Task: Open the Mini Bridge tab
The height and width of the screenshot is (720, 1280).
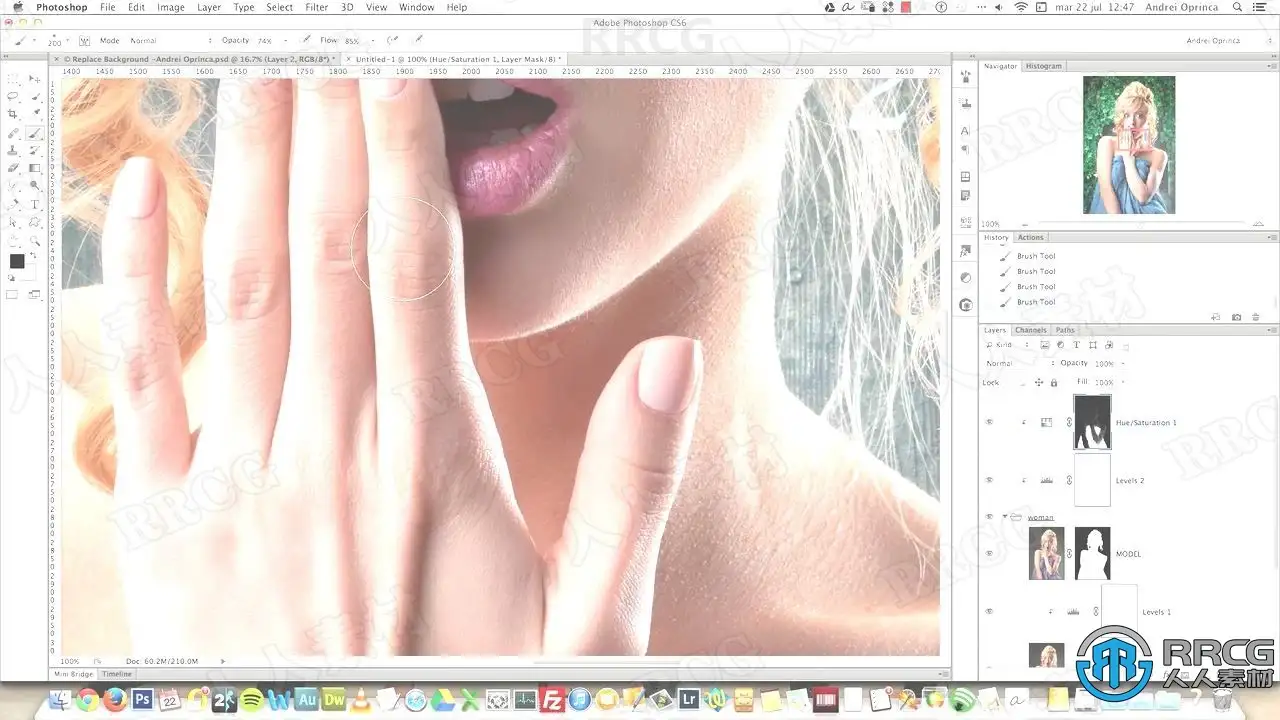Action: [x=74, y=674]
